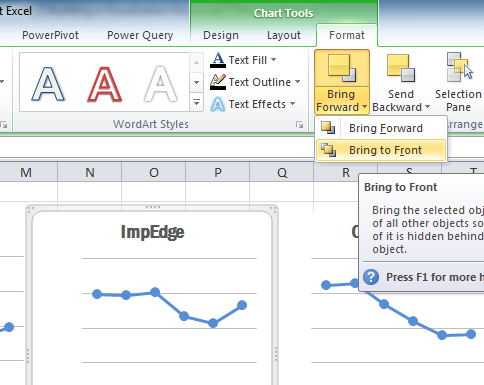The width and height of the screenshot is (484, 385).
Task: Select column O header
Action: point(154,172)
